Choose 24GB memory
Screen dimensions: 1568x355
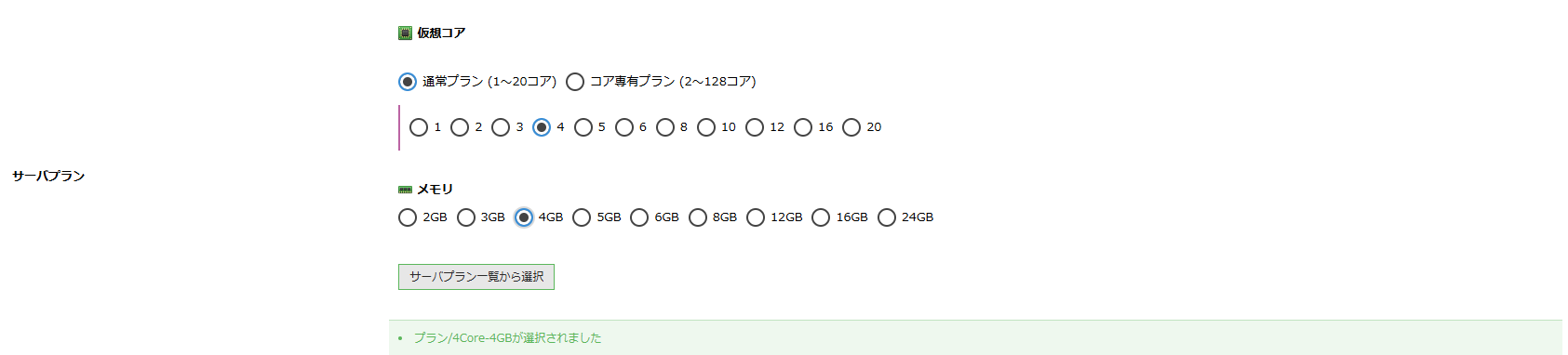point(887,217)
